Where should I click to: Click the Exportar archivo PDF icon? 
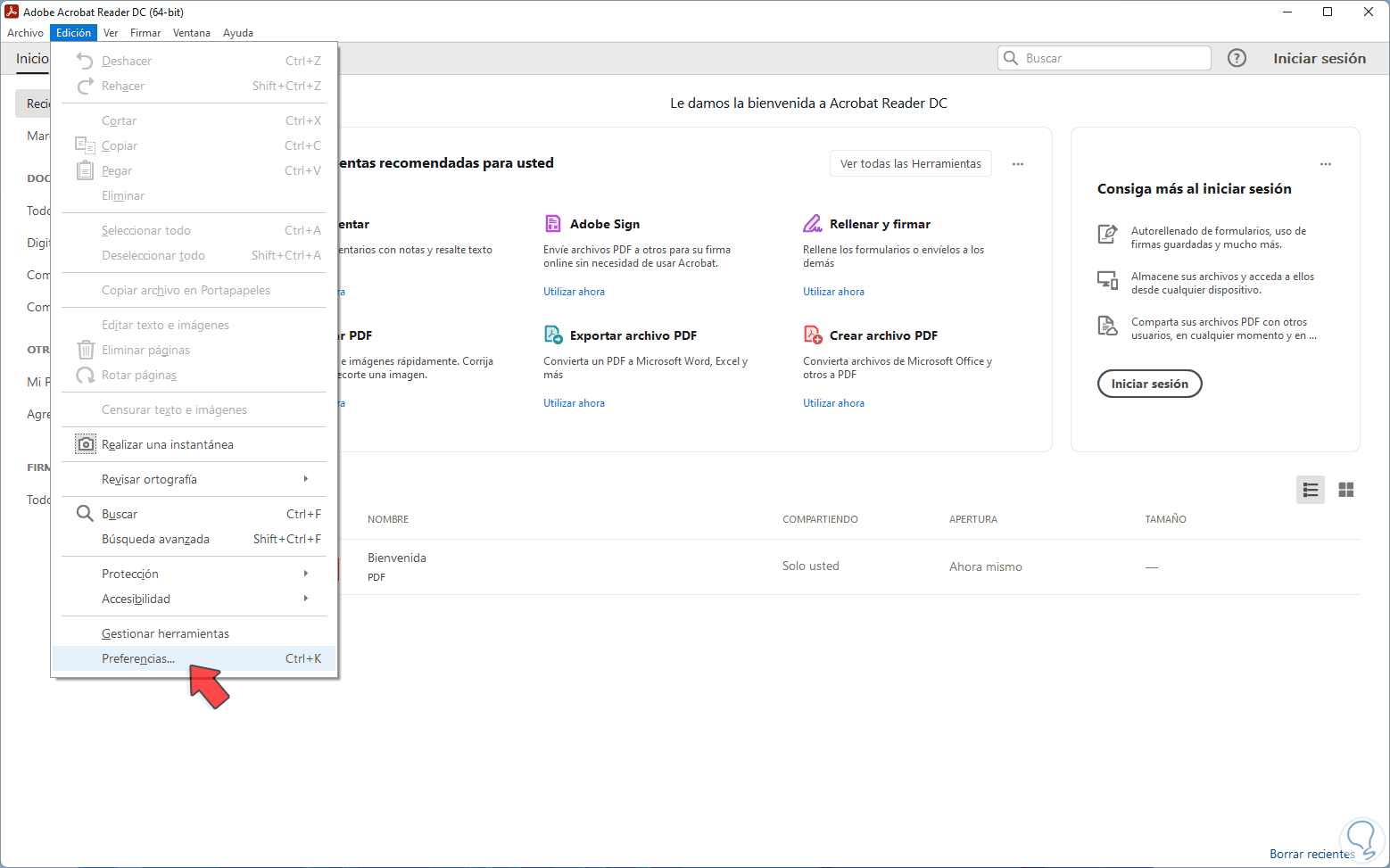553,335
